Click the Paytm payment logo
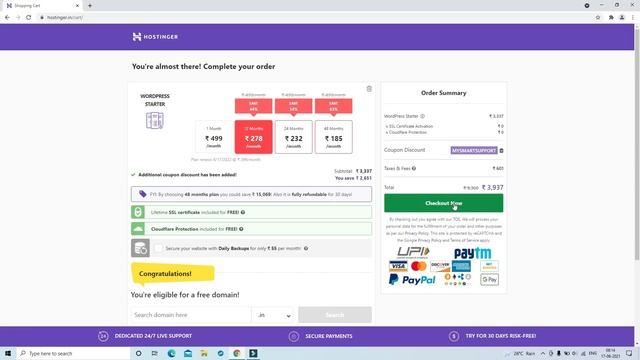This screenshot has width=640, height=360. point(472,253)
